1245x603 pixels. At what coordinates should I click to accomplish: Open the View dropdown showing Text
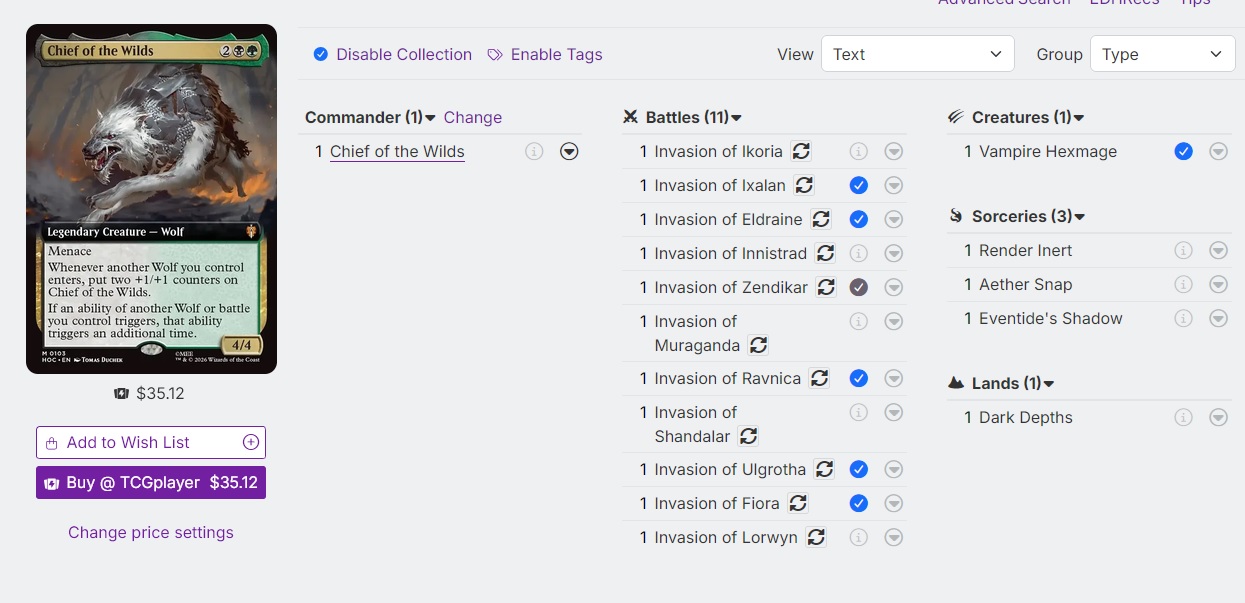[918, 54]
